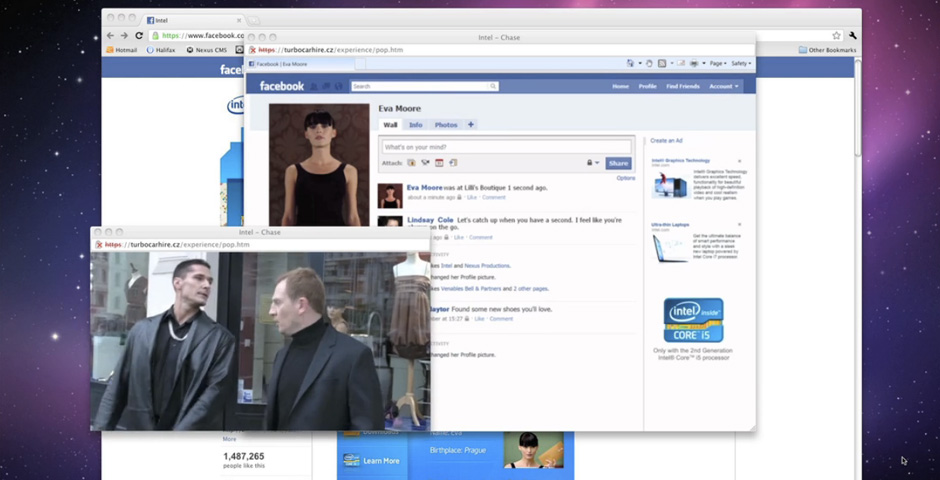
Task: Click Learn More on the Intel page
Action: [372, 461]
